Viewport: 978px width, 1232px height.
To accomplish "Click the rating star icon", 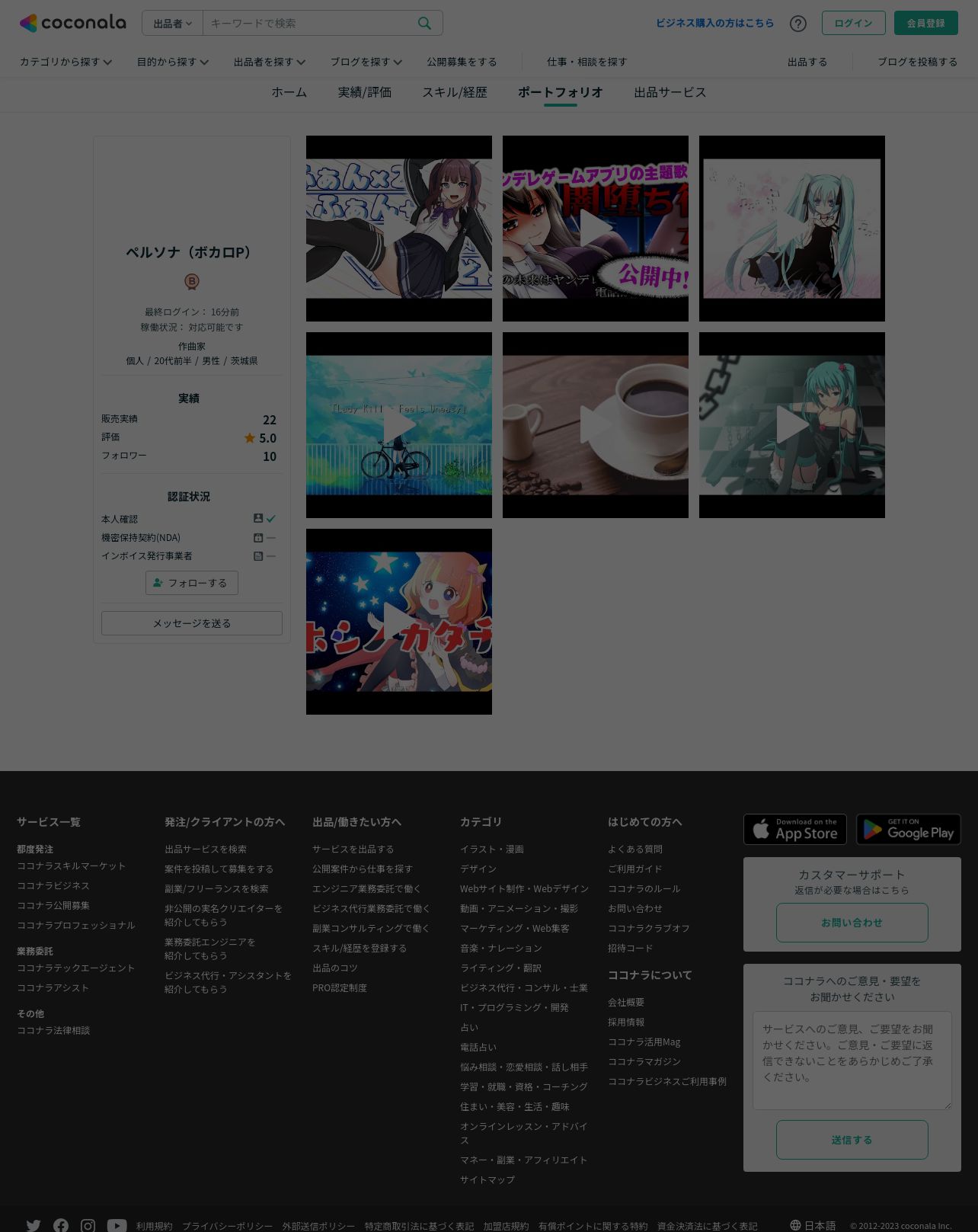I will click(x=250, y=438).
